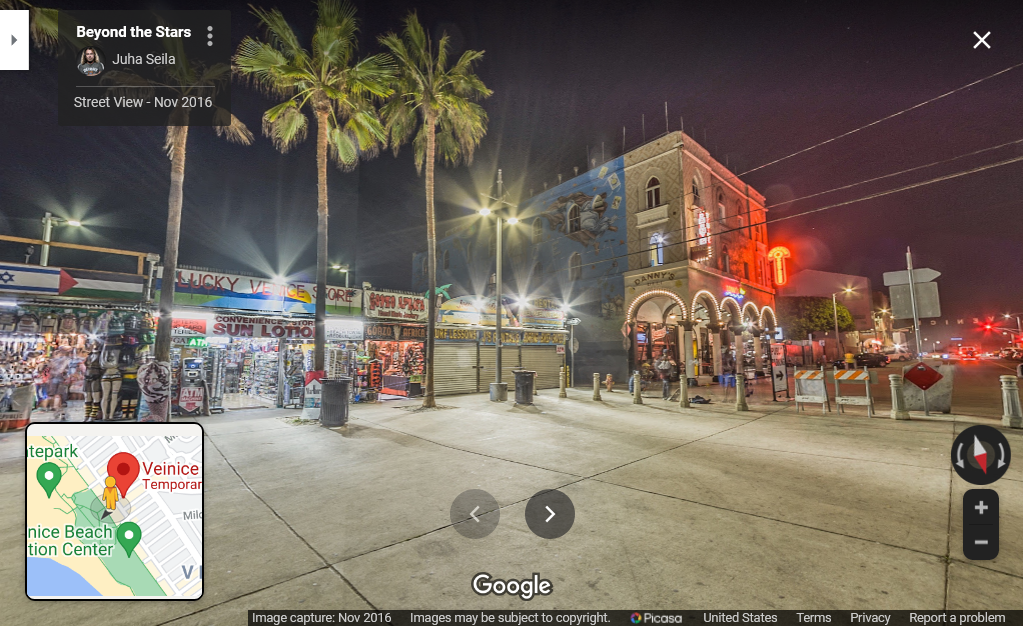
Task: Go to the next photo
Action: [x=549, y=514]
